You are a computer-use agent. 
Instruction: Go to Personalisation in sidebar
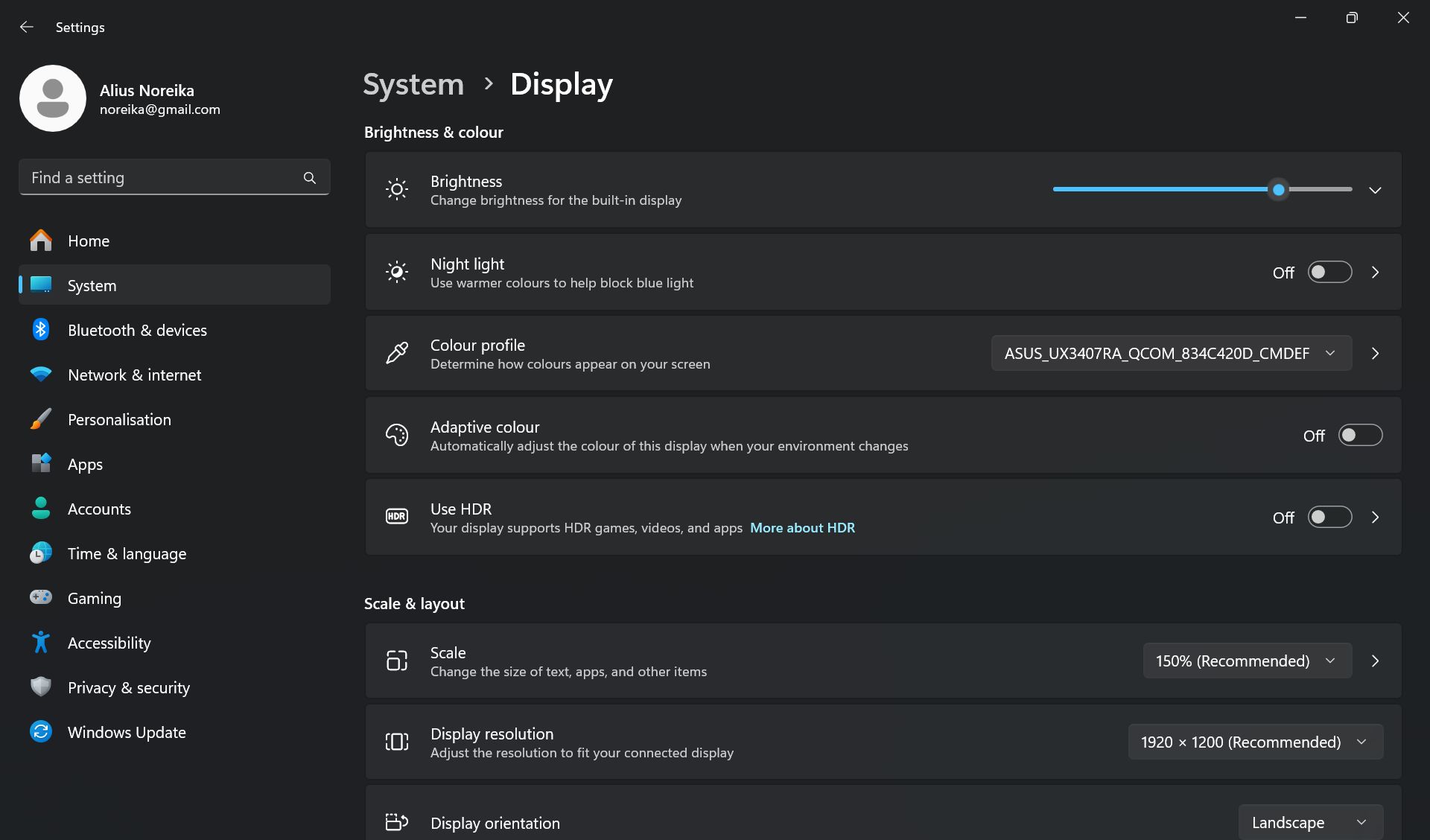coord(119,419)
